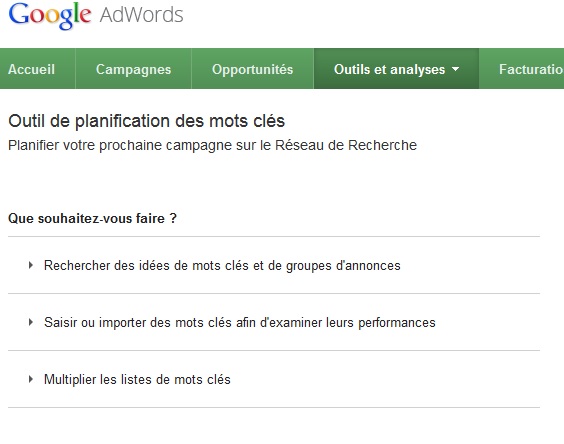Expand the triangle beside Saisir ou importer
564x444 pixels.
(x=31, y=322)
